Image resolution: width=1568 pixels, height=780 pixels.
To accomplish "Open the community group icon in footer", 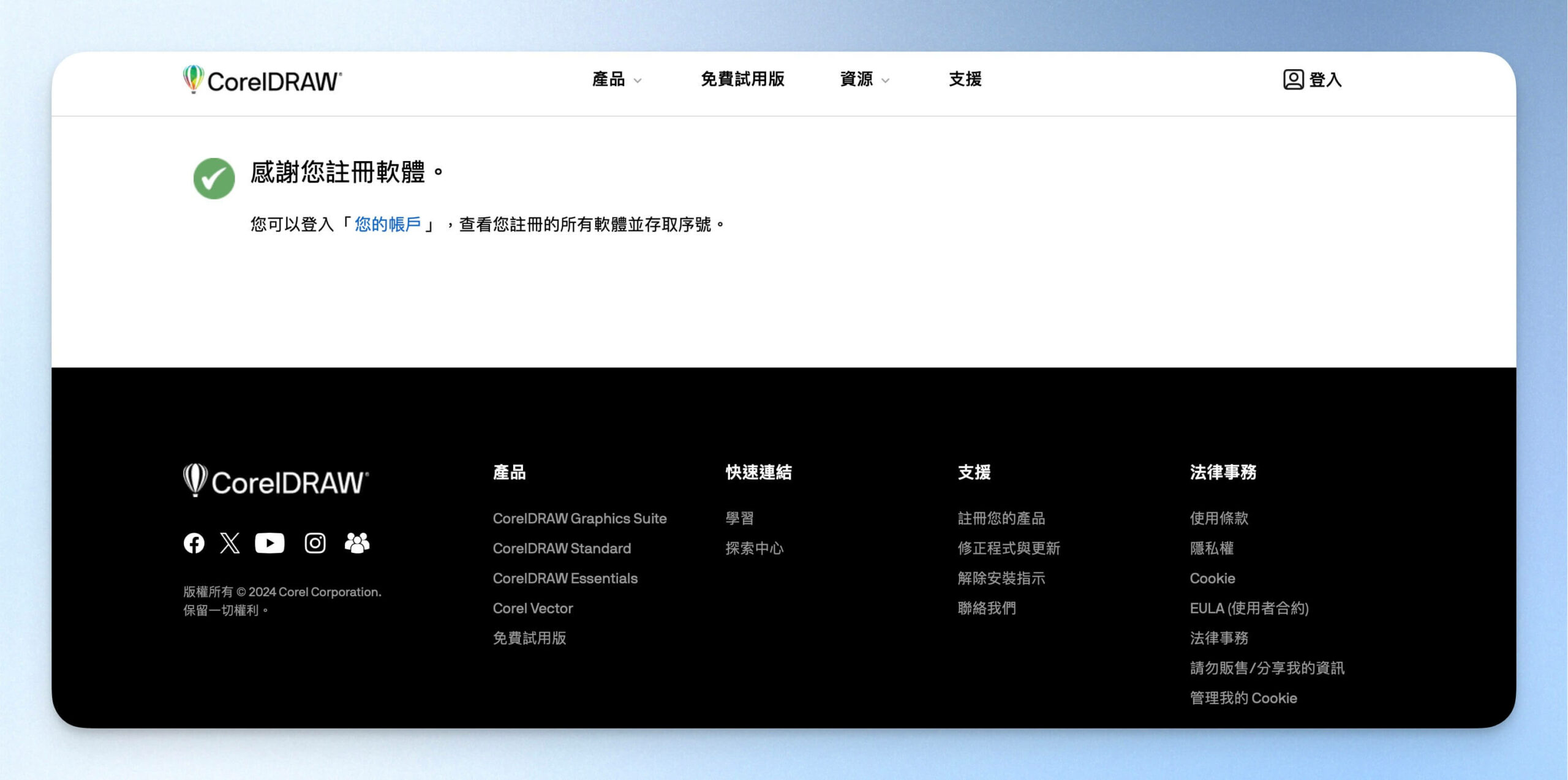I will point(357,543).
